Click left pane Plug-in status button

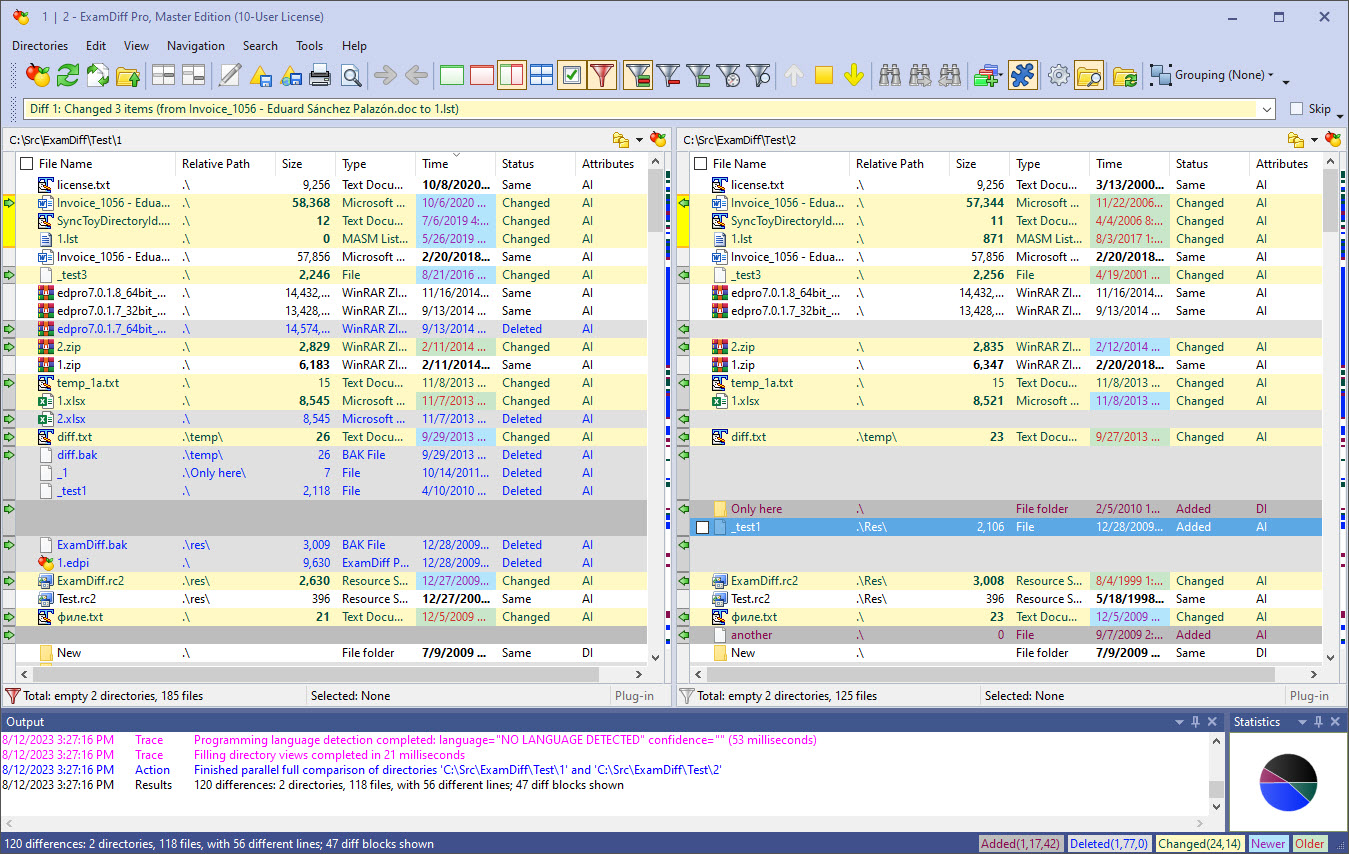[x=633, y=696]
